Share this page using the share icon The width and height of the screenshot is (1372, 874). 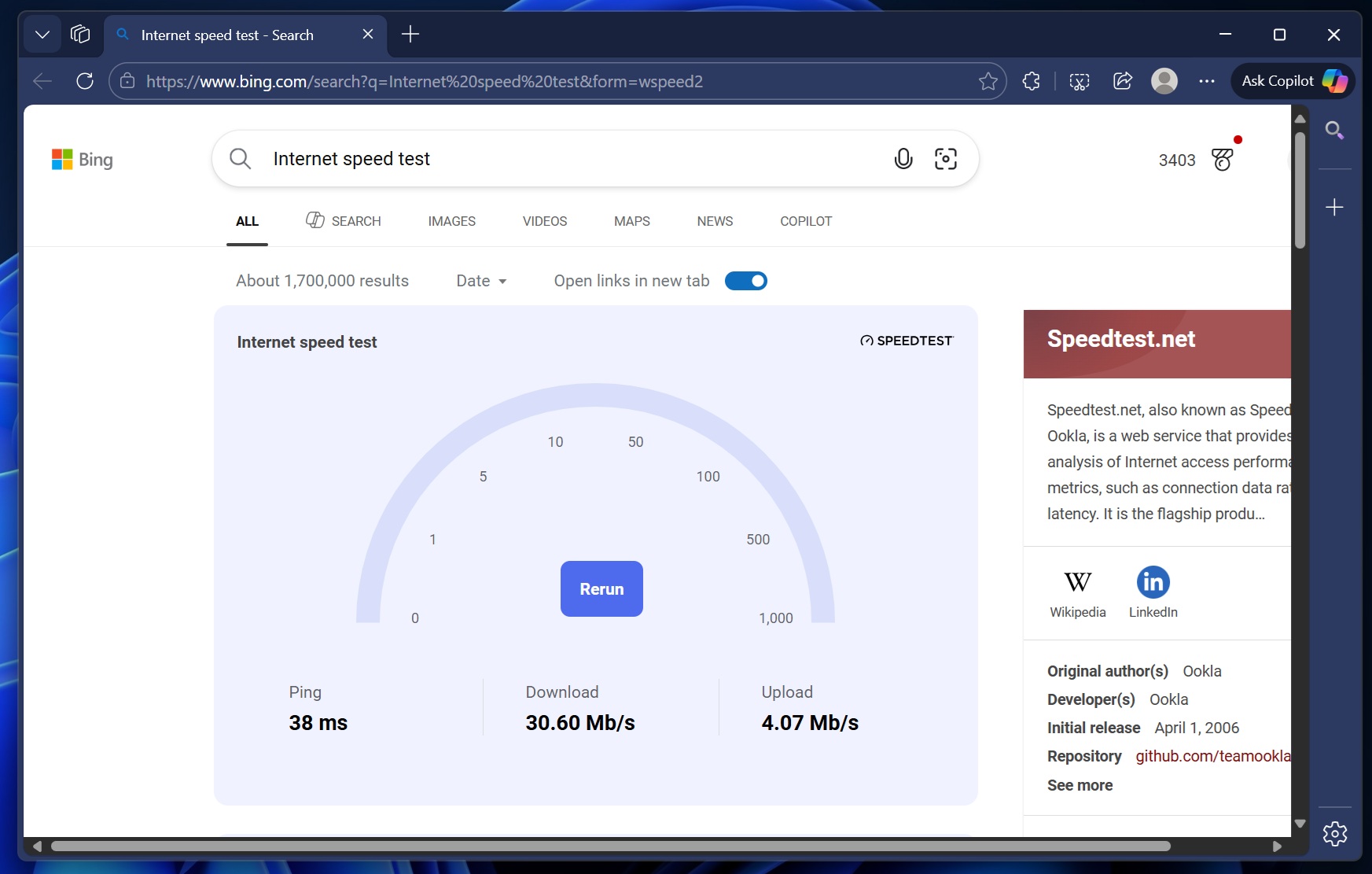point(1123,81)
